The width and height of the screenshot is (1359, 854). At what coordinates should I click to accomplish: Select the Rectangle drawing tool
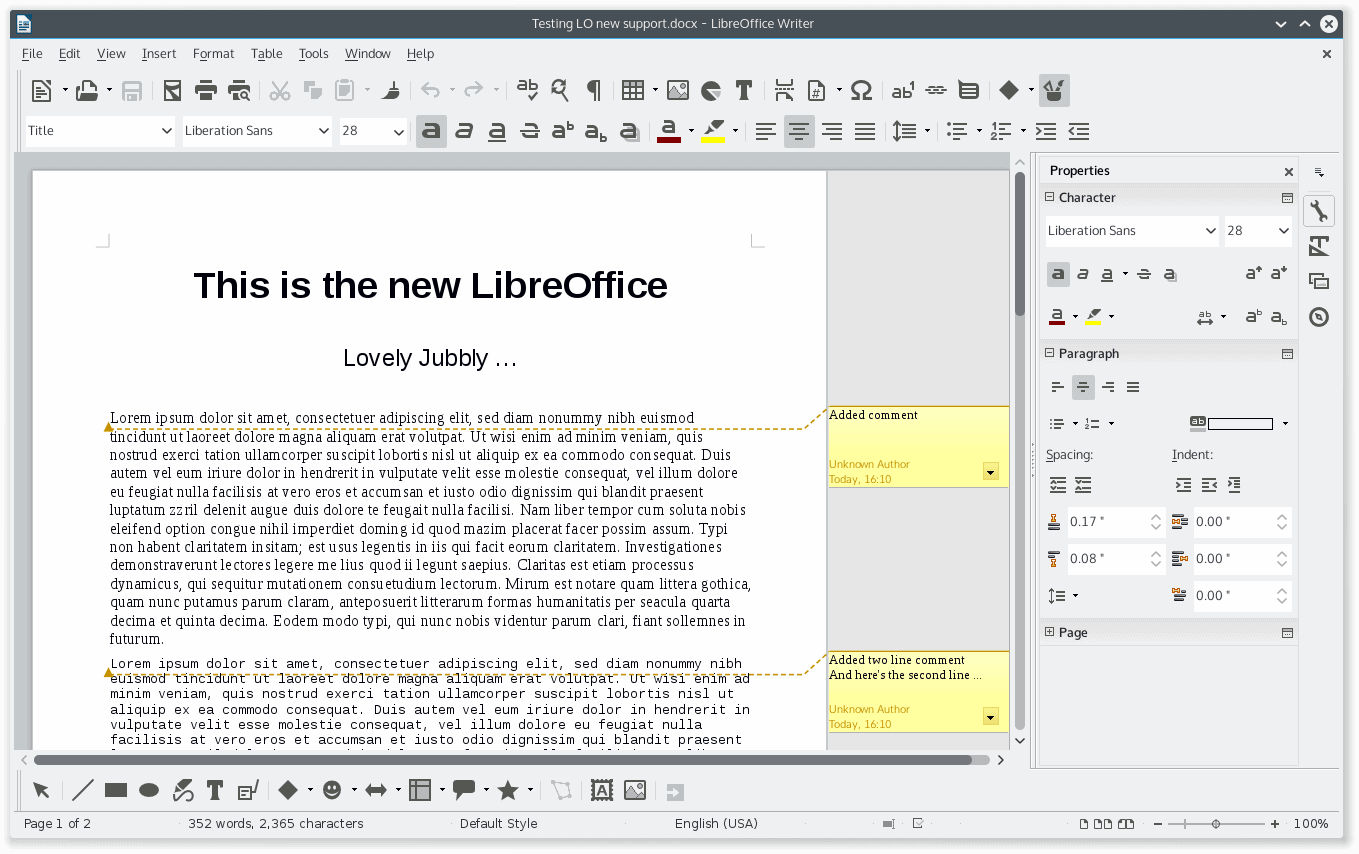pos(116,790)
